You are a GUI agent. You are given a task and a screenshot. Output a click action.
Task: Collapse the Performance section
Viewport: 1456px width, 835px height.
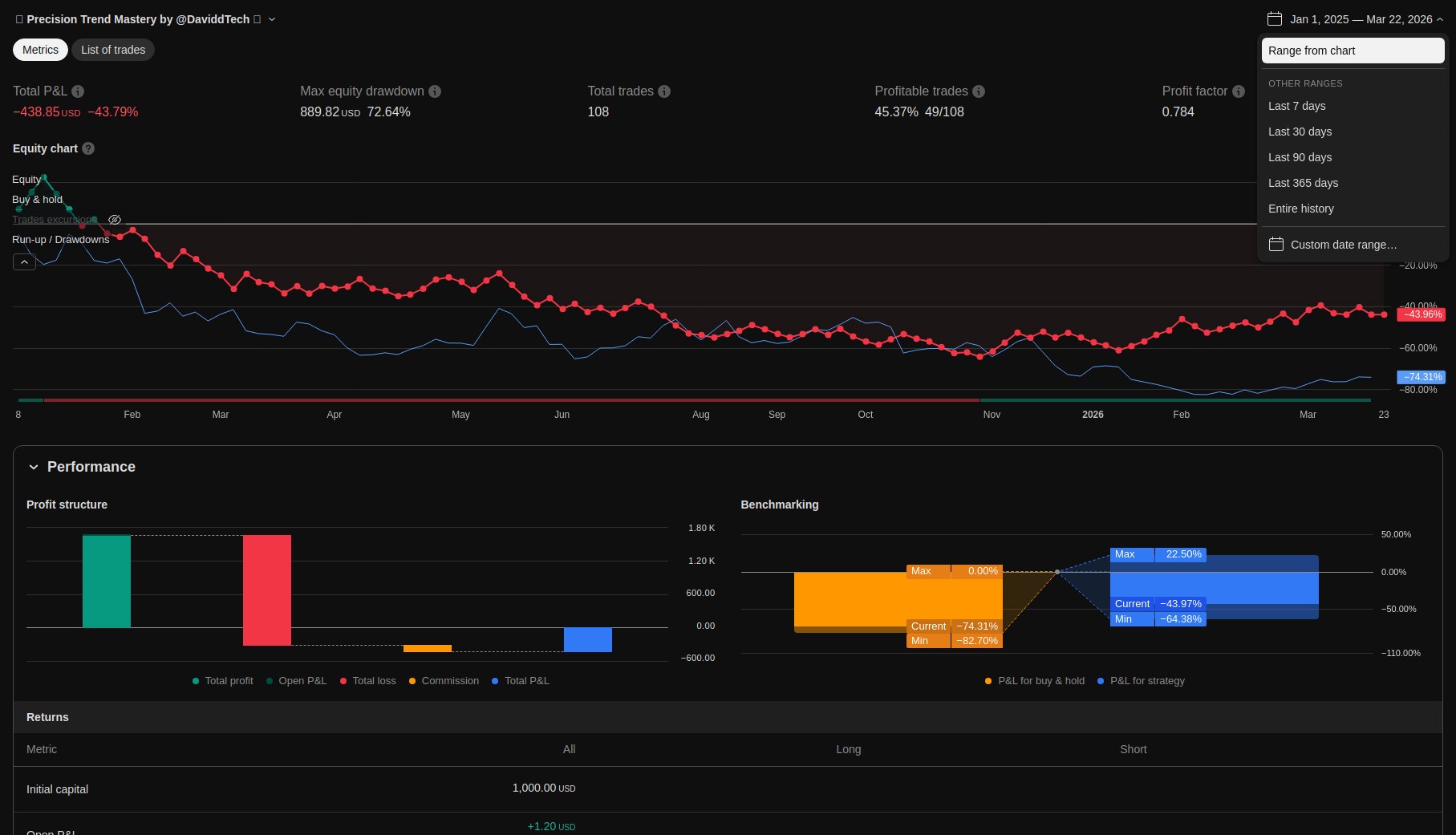click(34, 467)
